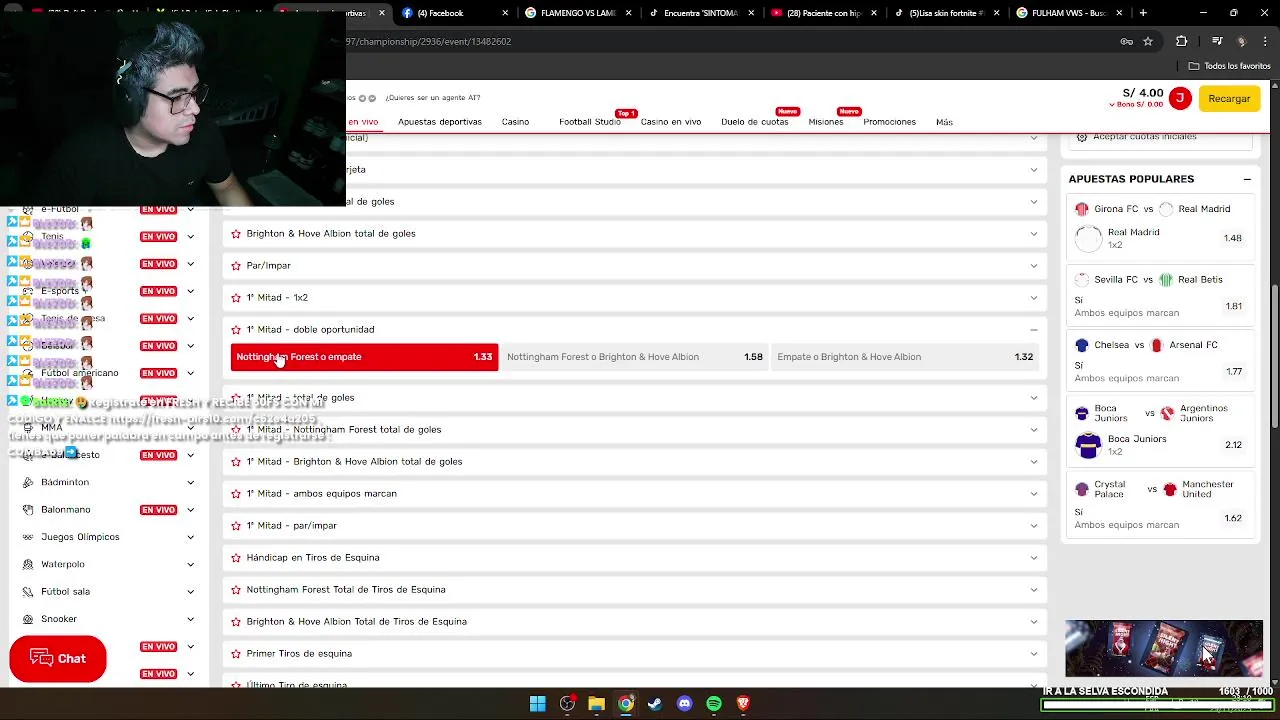Image resolution: width=1280 pixels, height=720 pixels.
Task: Expand the Par/Impar market chevron
Action: click(x=1034, y=266)
